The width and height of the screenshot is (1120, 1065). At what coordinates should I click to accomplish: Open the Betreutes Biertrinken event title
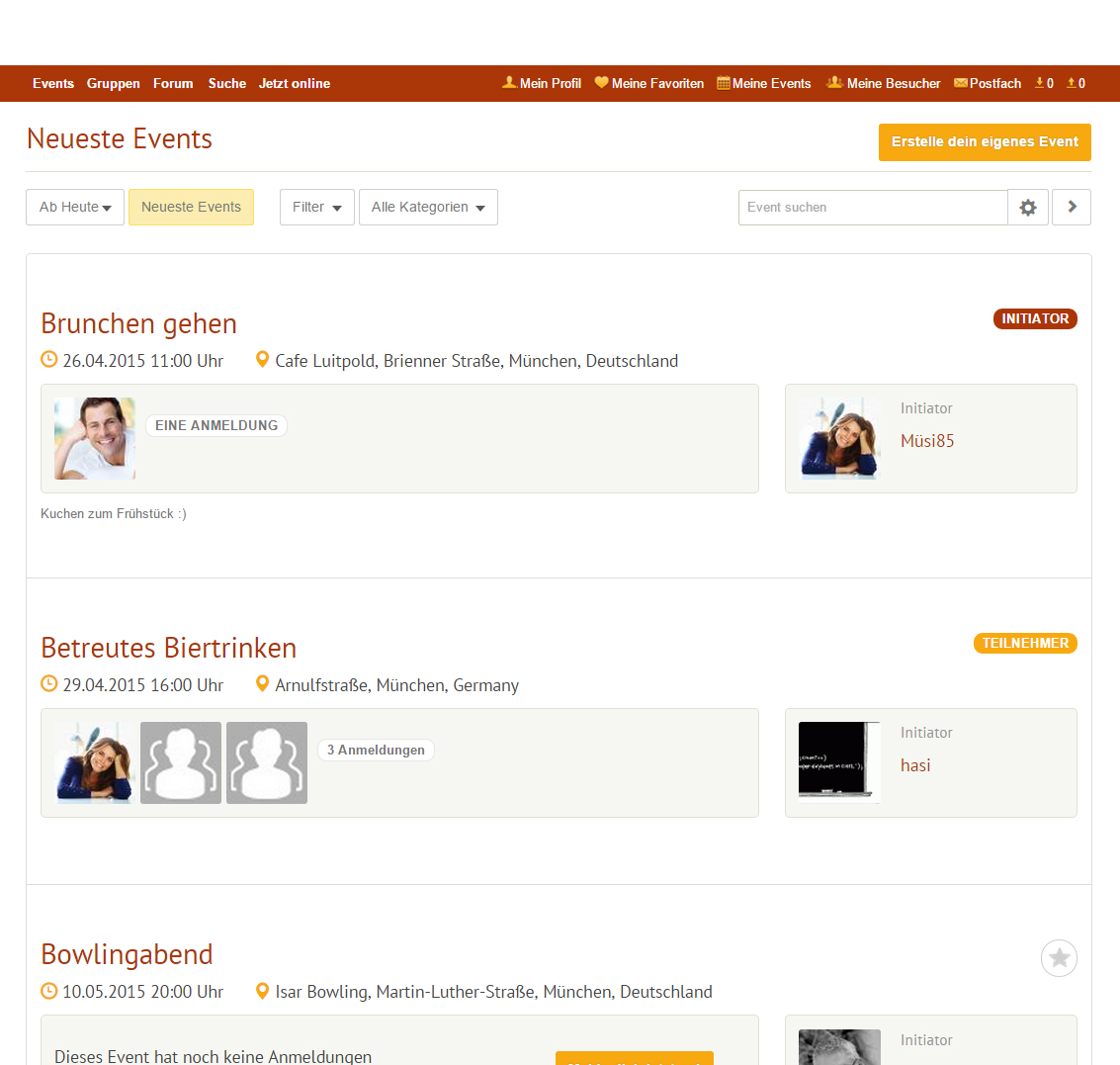click(168, 649)
